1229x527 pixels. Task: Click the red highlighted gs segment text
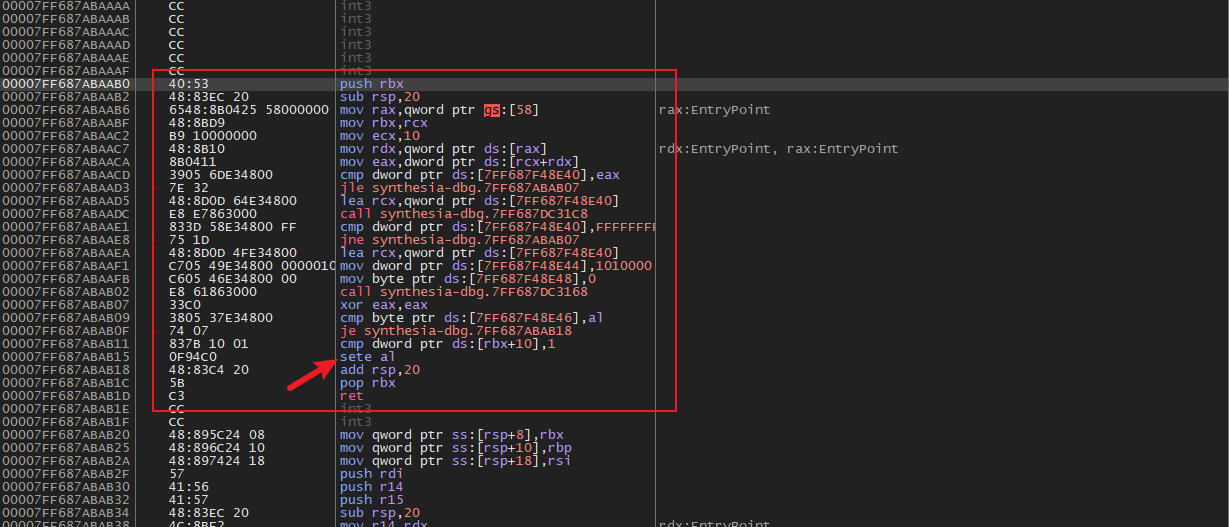pos(491,110)
